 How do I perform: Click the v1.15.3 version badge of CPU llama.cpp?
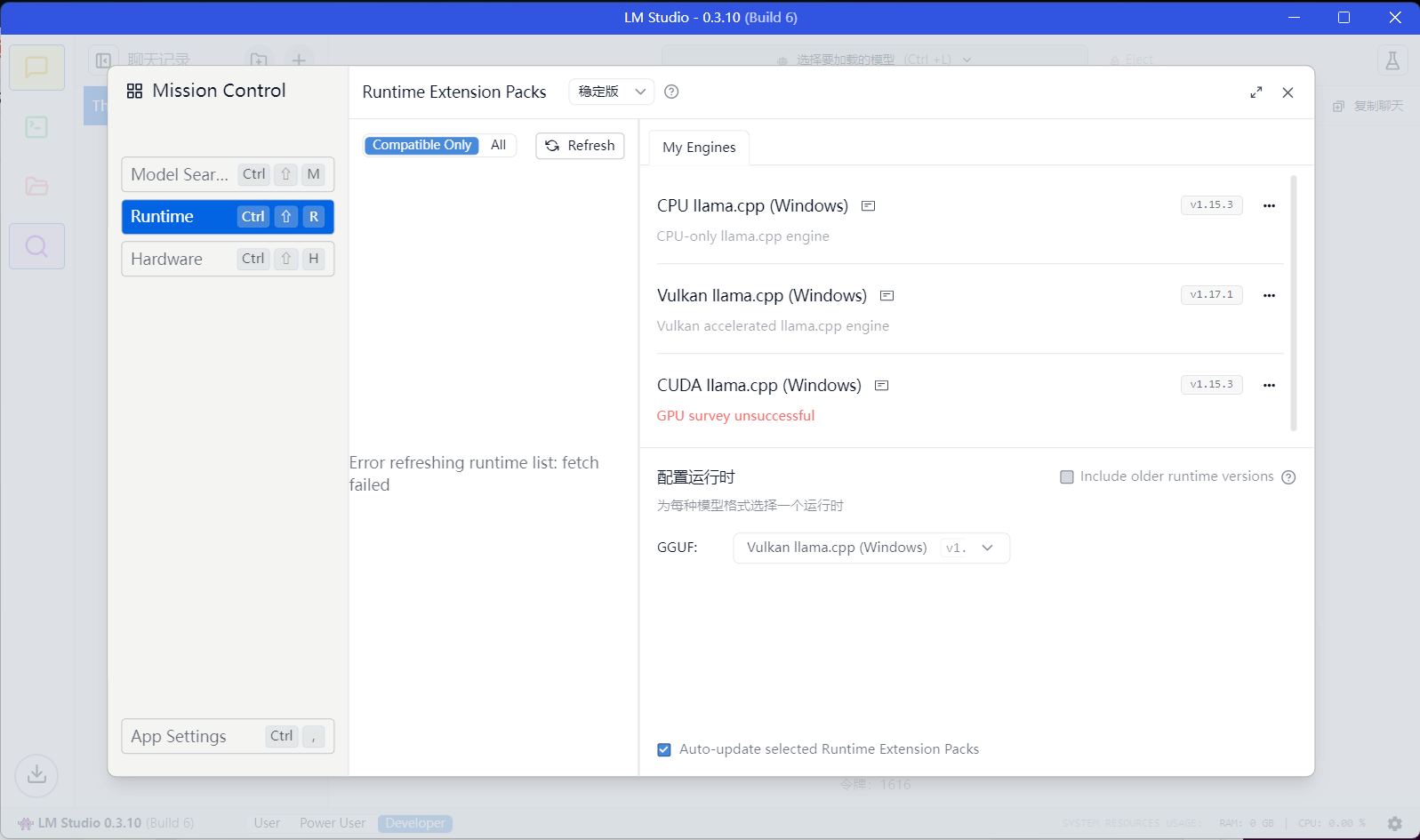point(1211,205)
